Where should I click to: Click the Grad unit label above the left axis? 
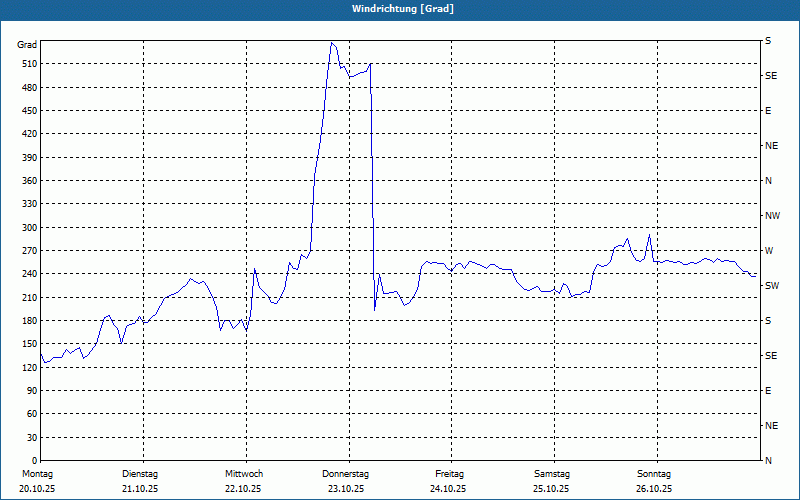pyautogui.click(x=28, y=45)
